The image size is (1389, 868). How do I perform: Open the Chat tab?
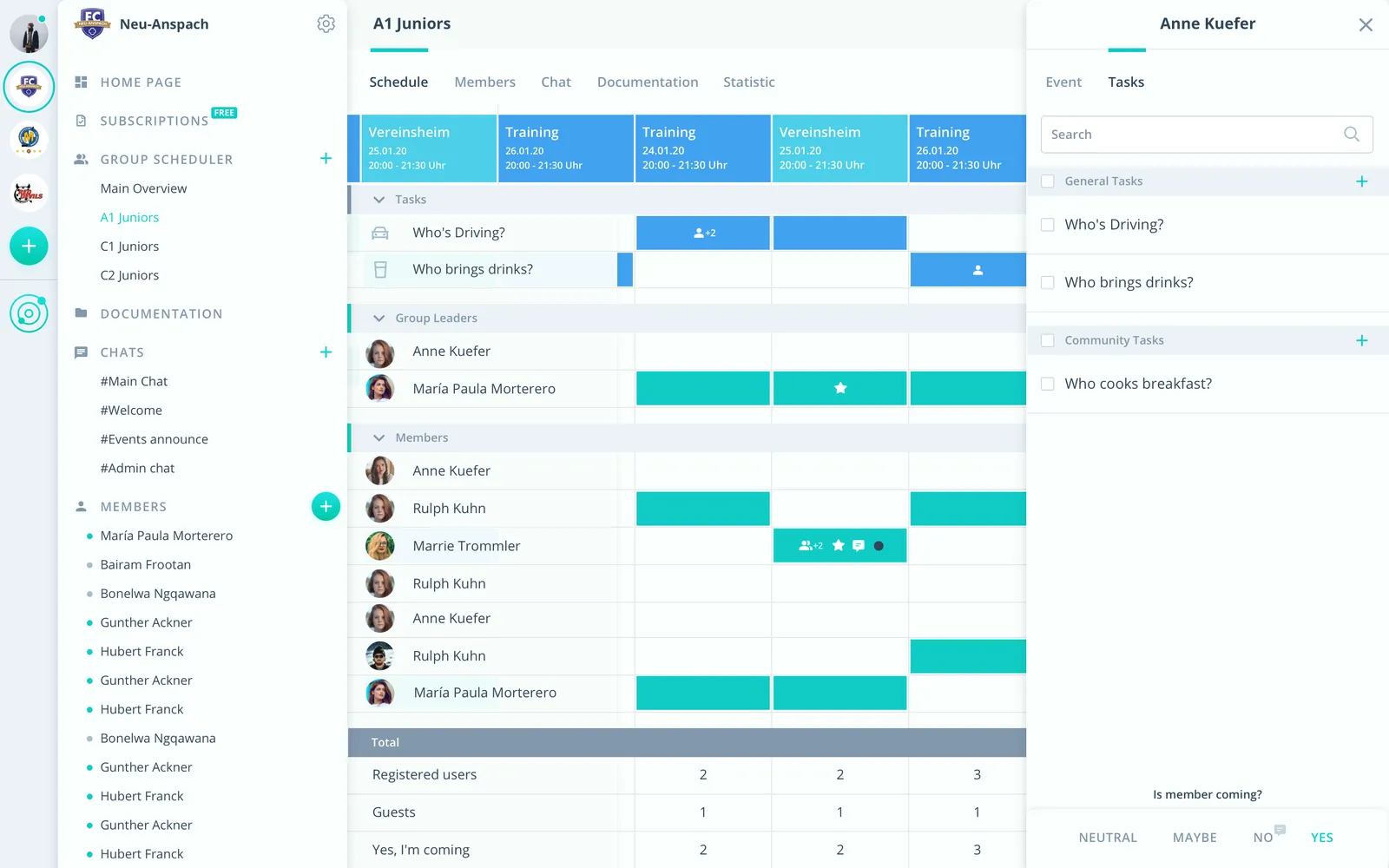pos(556,82)
